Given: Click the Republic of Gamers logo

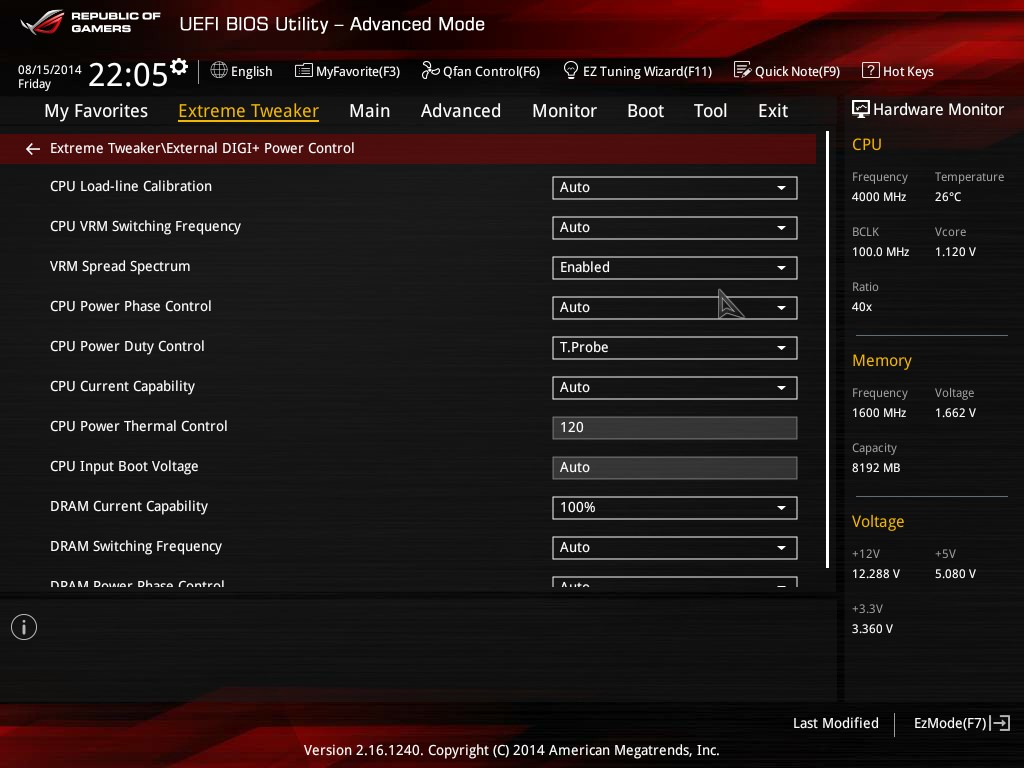Looking at the screenshot, I should pos(90,22).
